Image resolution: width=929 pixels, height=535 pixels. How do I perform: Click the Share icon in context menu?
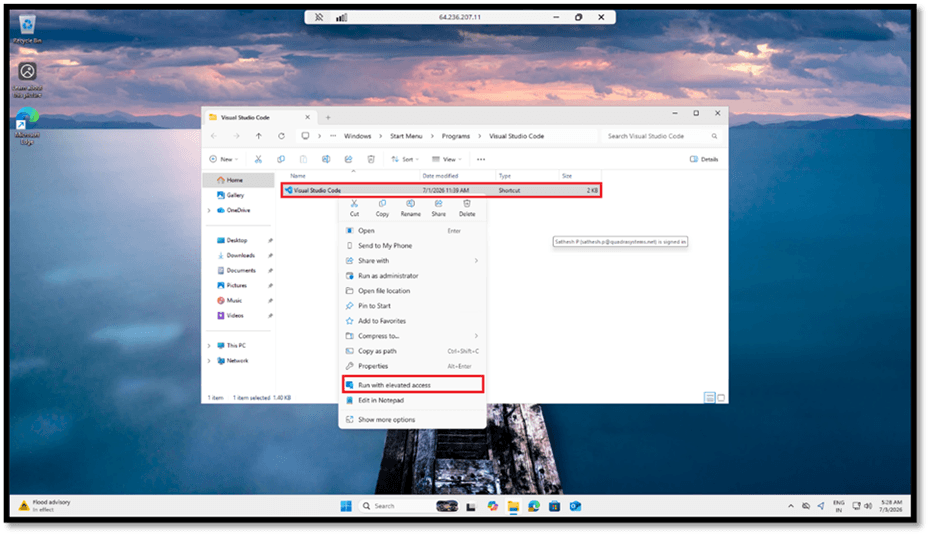pos(438,204)
